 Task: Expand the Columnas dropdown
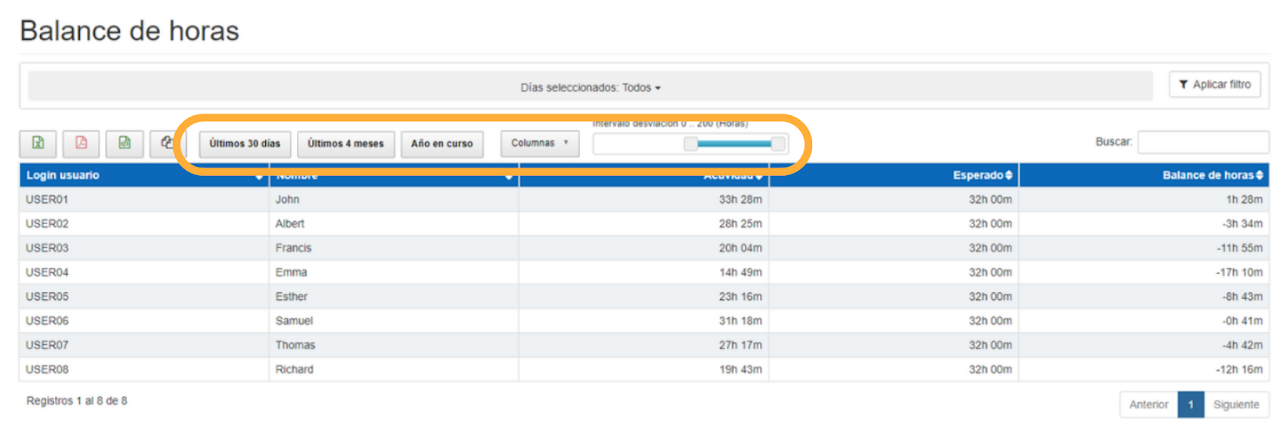pos(540,143)
